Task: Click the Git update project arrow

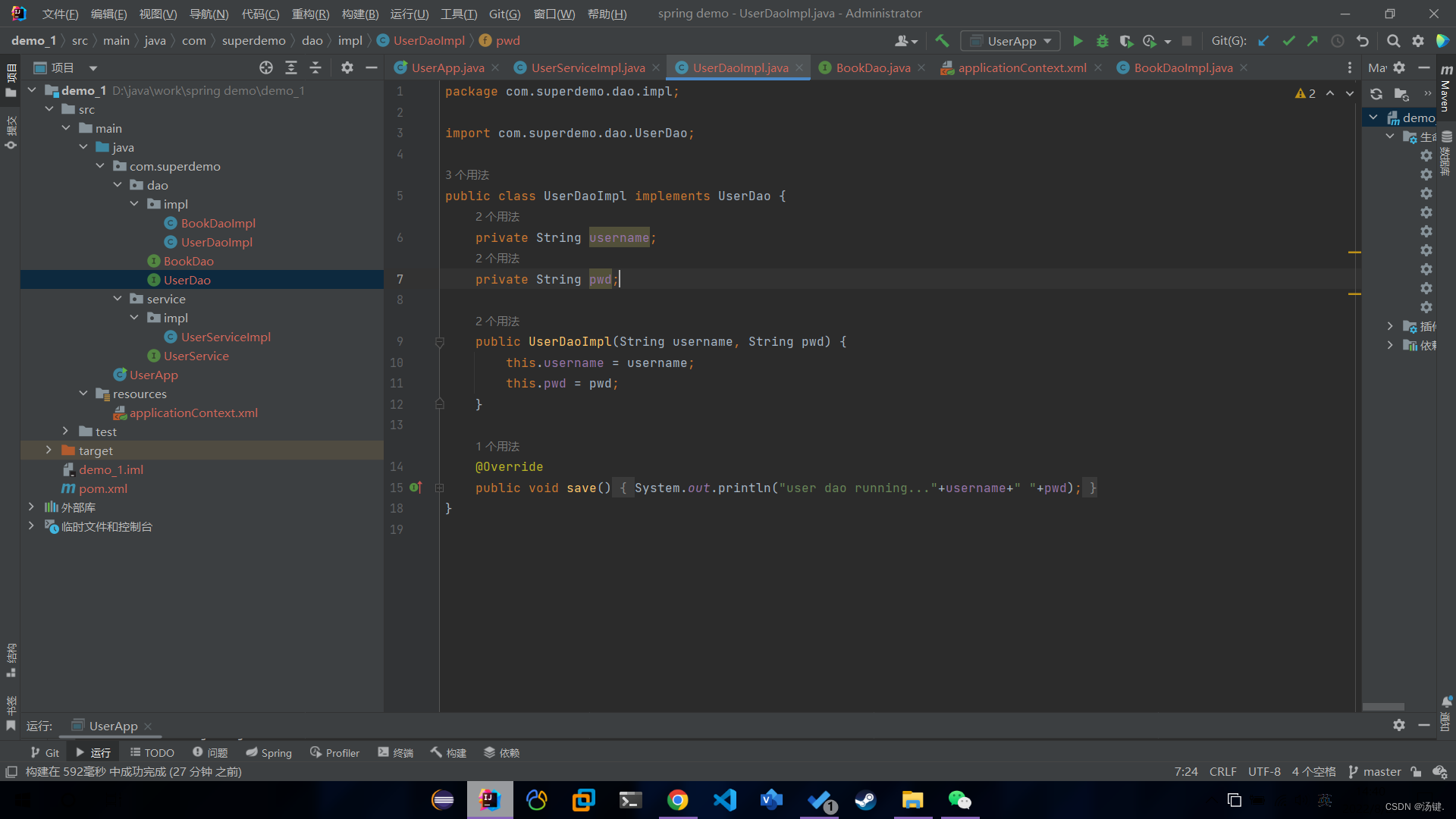Action: 1263,41
